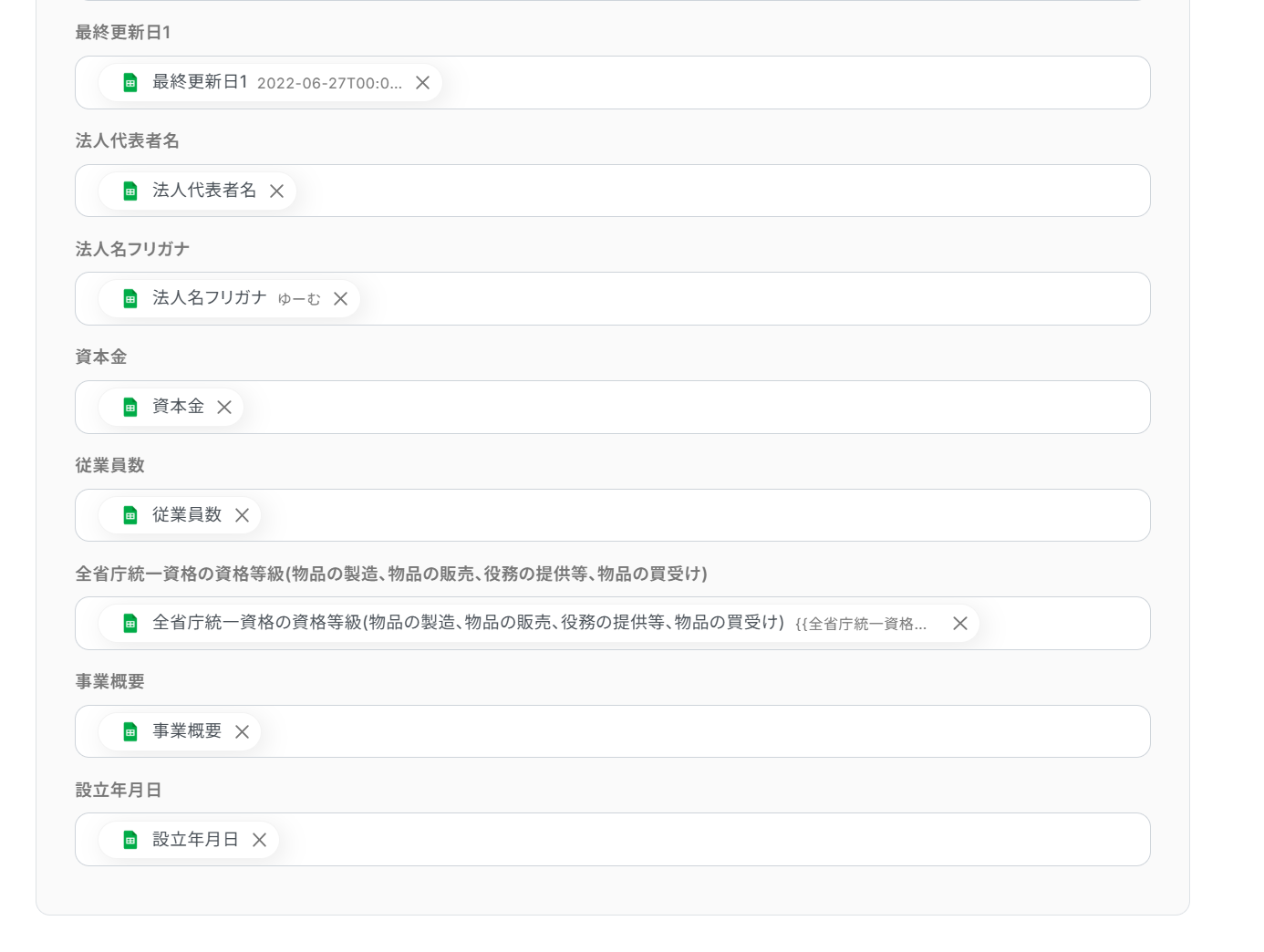The image size is (1264, 952).
Task: Click the 2022-06-27T00:0... value text
Action: tap(329, 83)
